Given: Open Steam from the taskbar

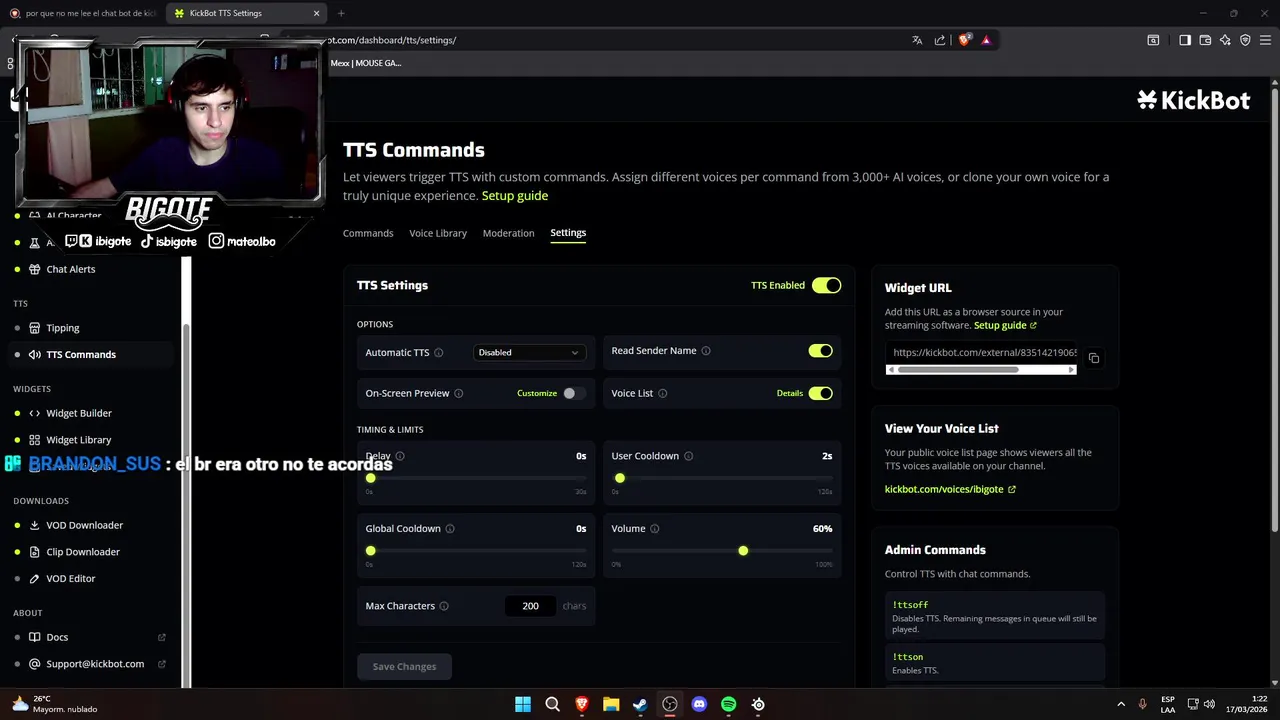Looking at the screenshot, I should [640, 704].
